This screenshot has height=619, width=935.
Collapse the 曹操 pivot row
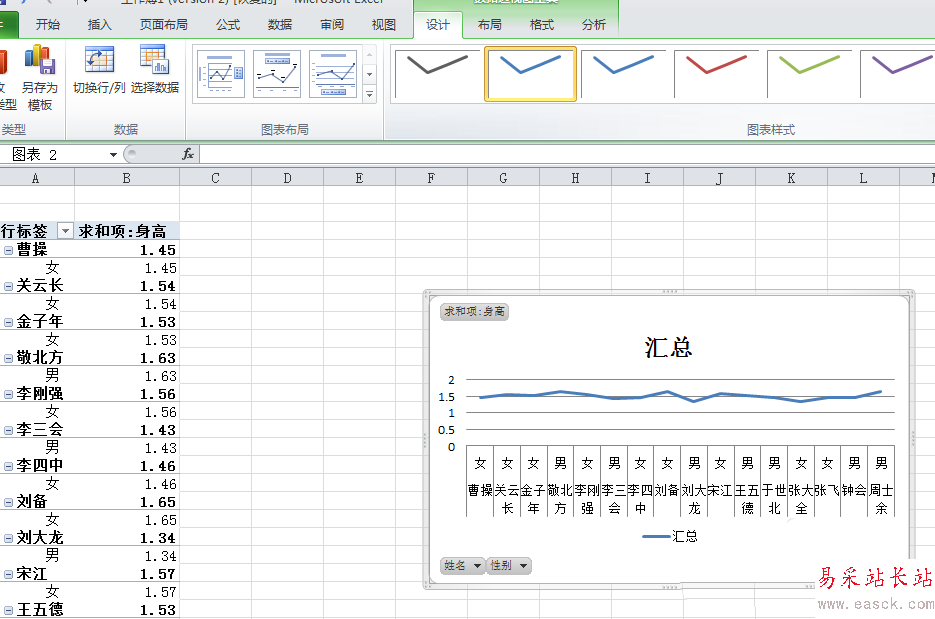click(x=8, y=250)
